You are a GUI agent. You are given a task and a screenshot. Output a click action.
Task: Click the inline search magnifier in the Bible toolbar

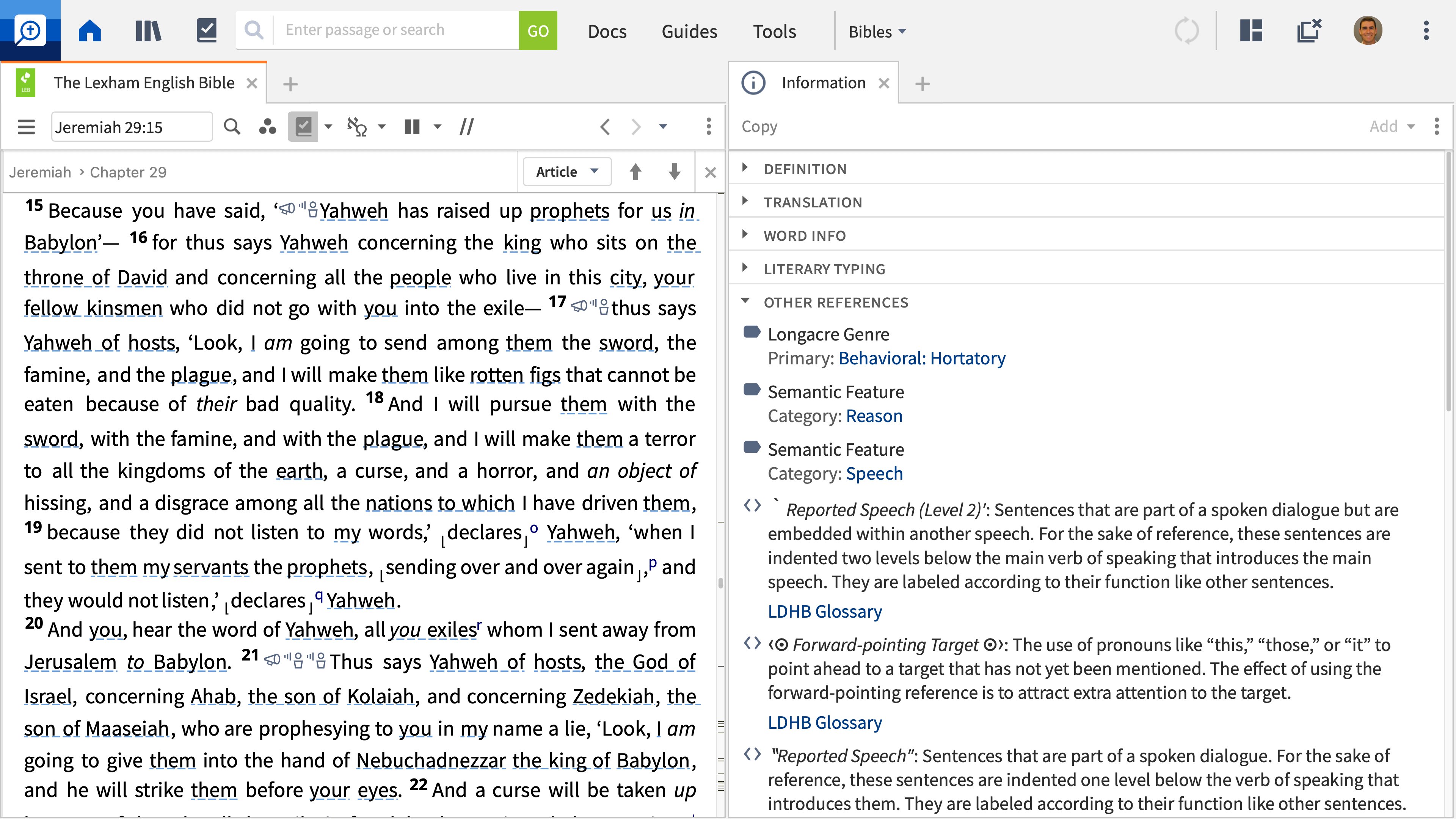(232, 127)
